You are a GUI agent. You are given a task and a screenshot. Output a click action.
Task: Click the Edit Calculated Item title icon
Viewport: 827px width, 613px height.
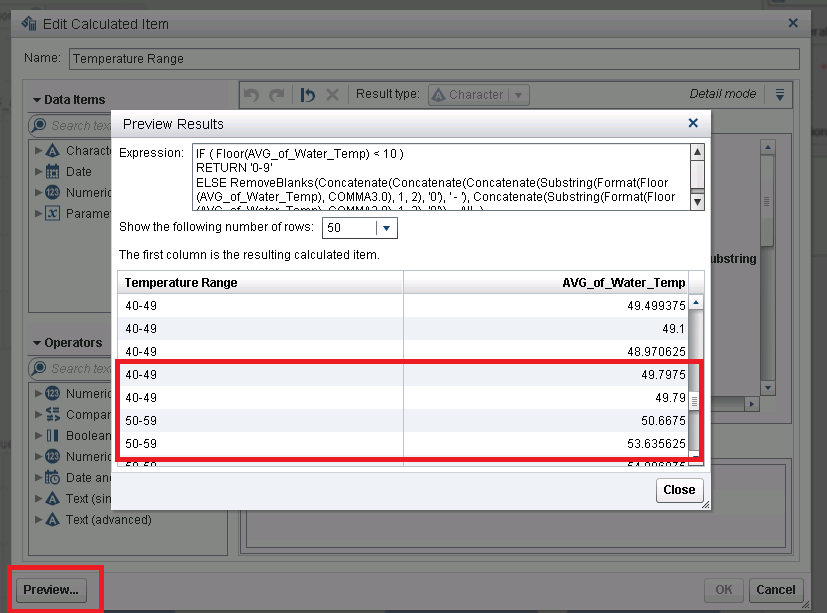coord(28,24)
